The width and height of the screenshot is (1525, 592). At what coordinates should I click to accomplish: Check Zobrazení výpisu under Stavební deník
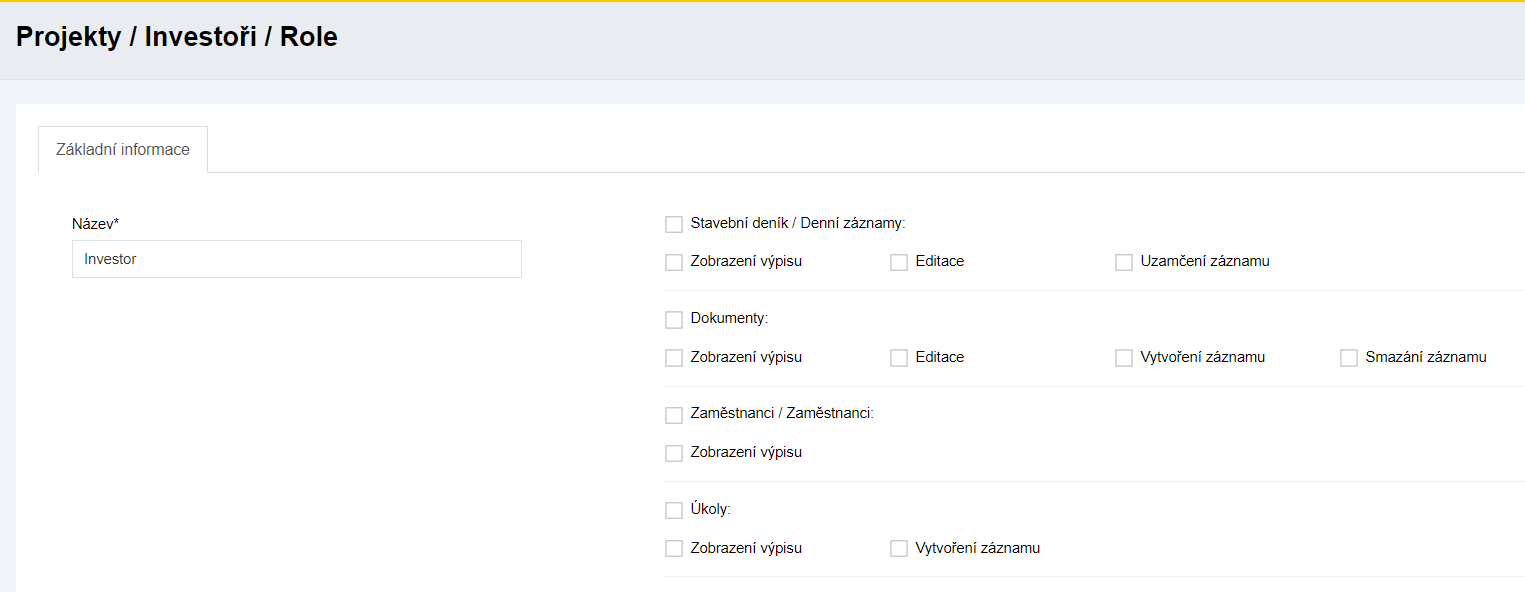click(x=674, y=262)
